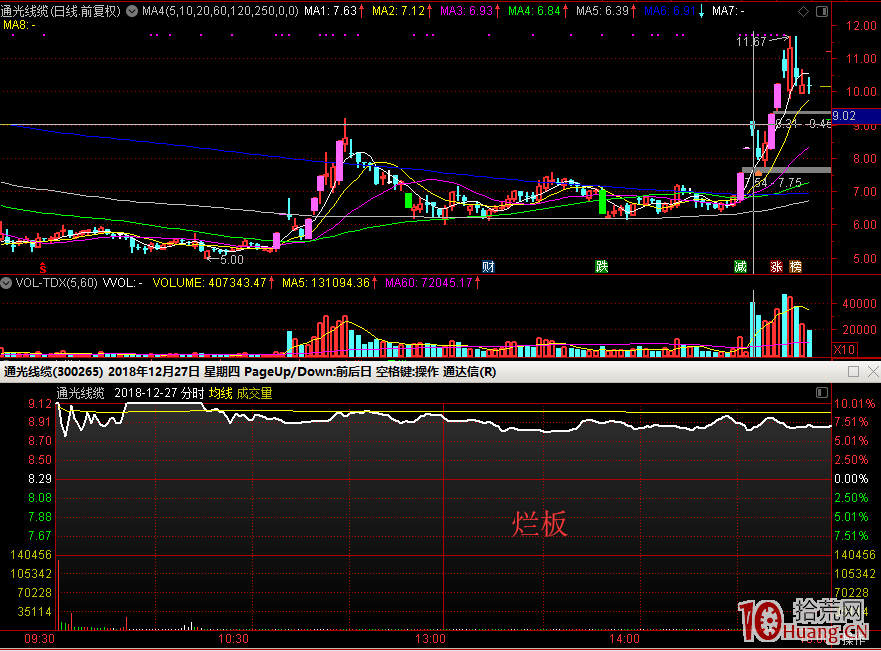This screenshot has height=651, width=881.
Task: Click the 9.12 limit-up price label
Action: point(40,404)
